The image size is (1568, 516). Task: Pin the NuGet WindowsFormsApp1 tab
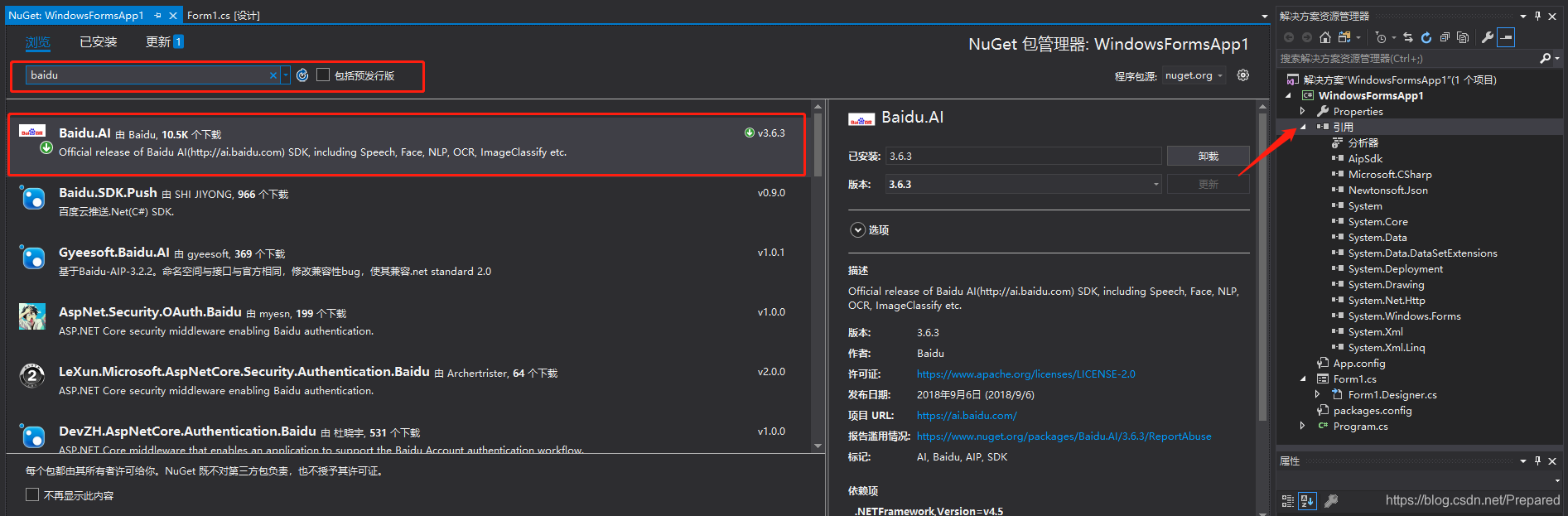157,16
